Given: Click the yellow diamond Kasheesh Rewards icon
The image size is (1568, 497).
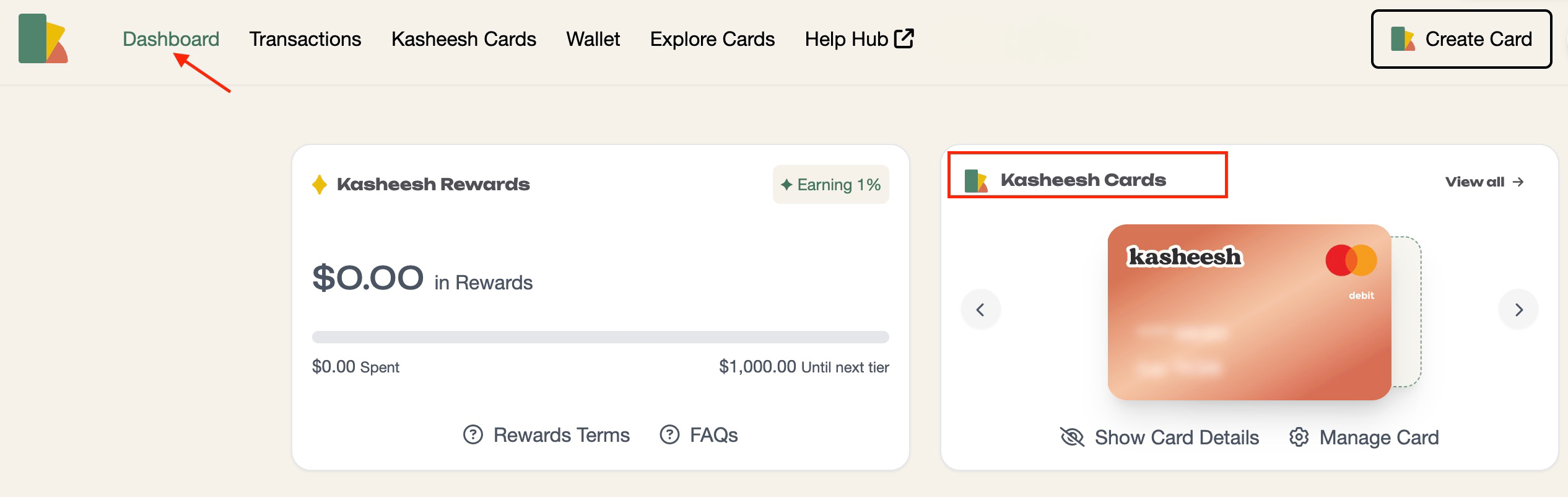Looking at the screenshot, I should (320, 185).
